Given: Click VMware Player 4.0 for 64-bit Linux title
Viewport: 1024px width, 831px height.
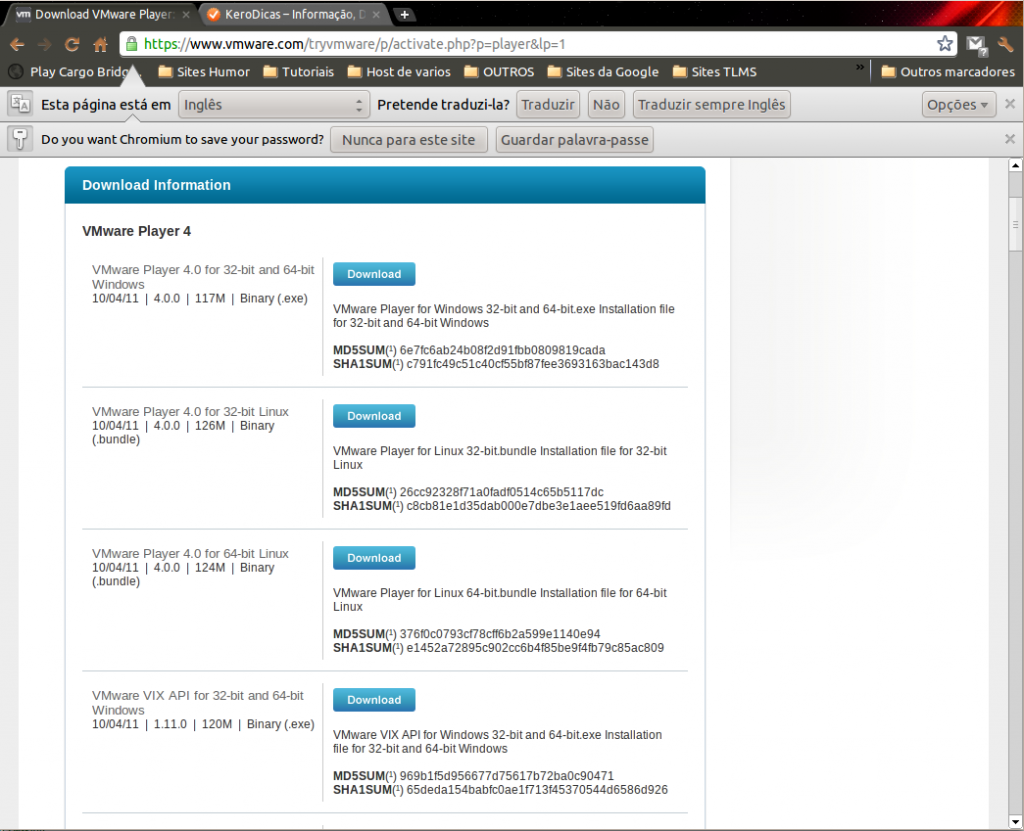Looking at the screenshot, I should tap(190, 553).
